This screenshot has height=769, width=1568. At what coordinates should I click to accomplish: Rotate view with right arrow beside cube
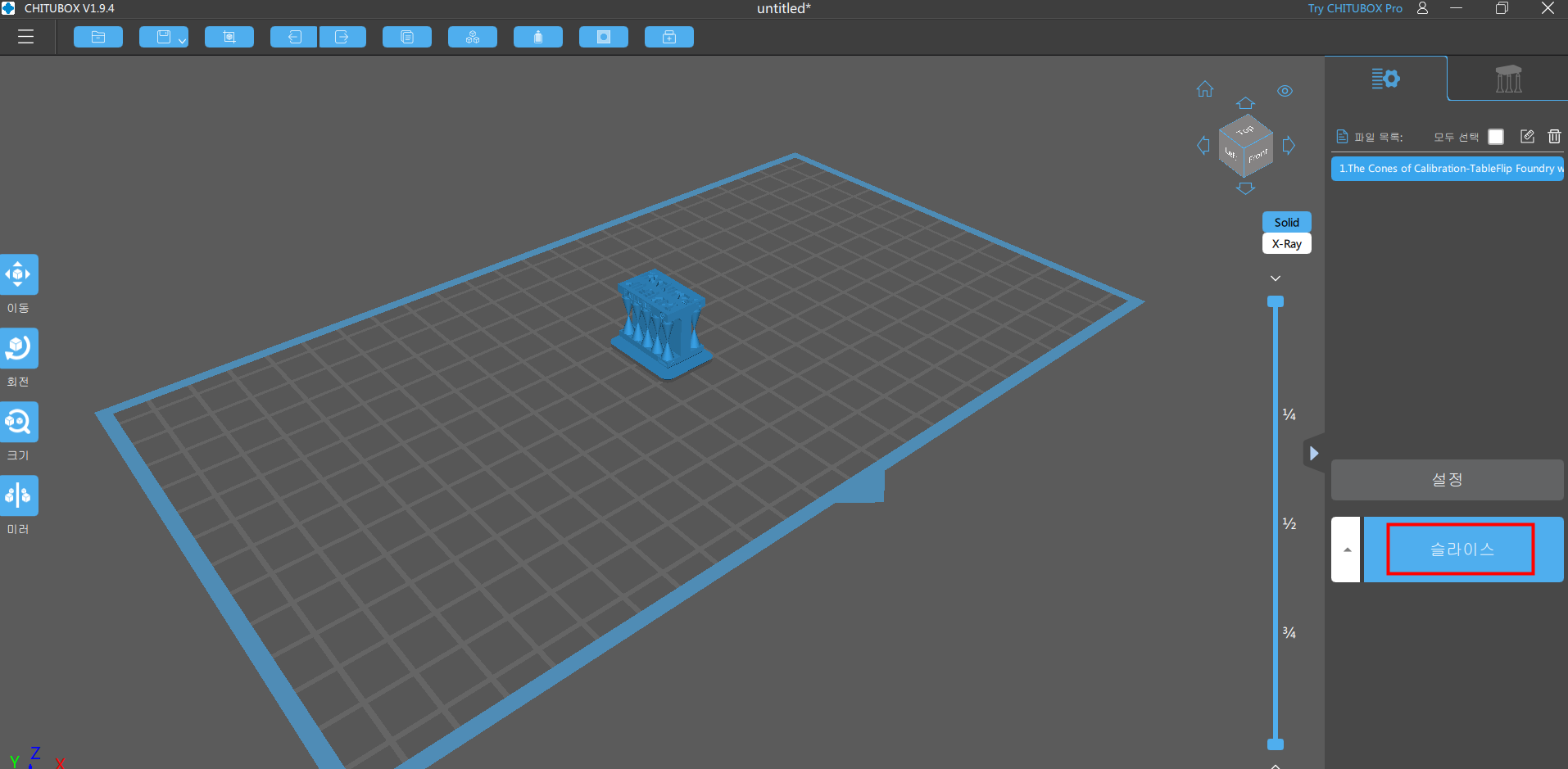click(1289, 146)
